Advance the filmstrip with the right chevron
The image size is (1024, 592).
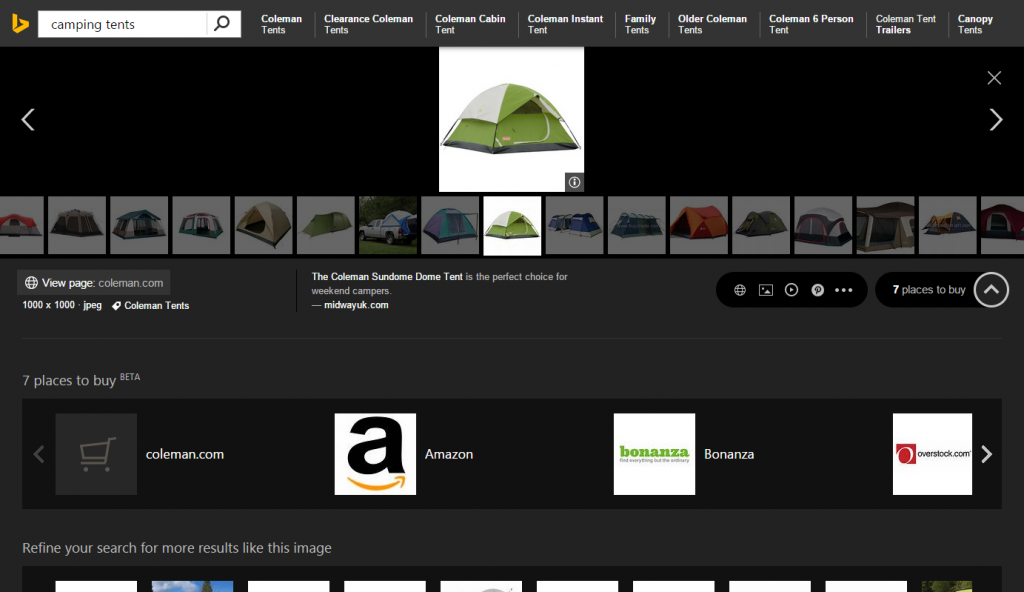[996, 119]
